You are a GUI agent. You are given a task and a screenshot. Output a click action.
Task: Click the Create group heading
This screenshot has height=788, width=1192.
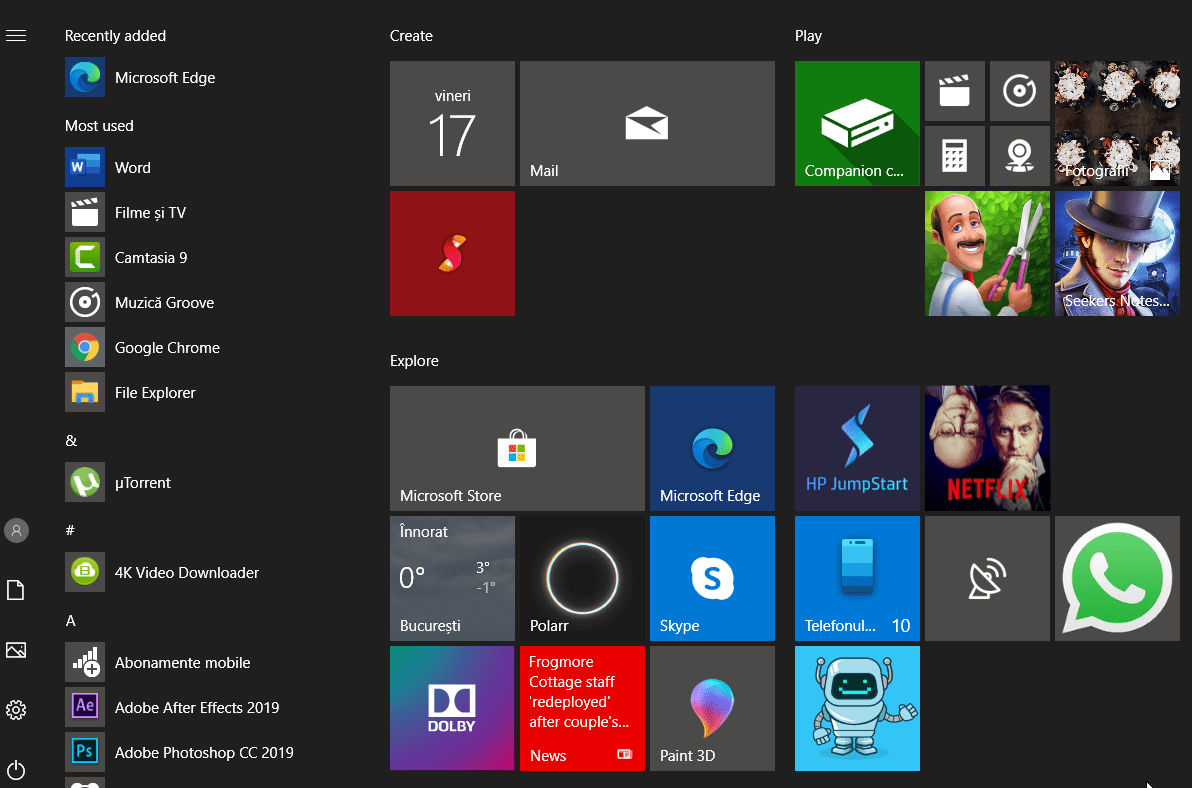tap(411, 36)
